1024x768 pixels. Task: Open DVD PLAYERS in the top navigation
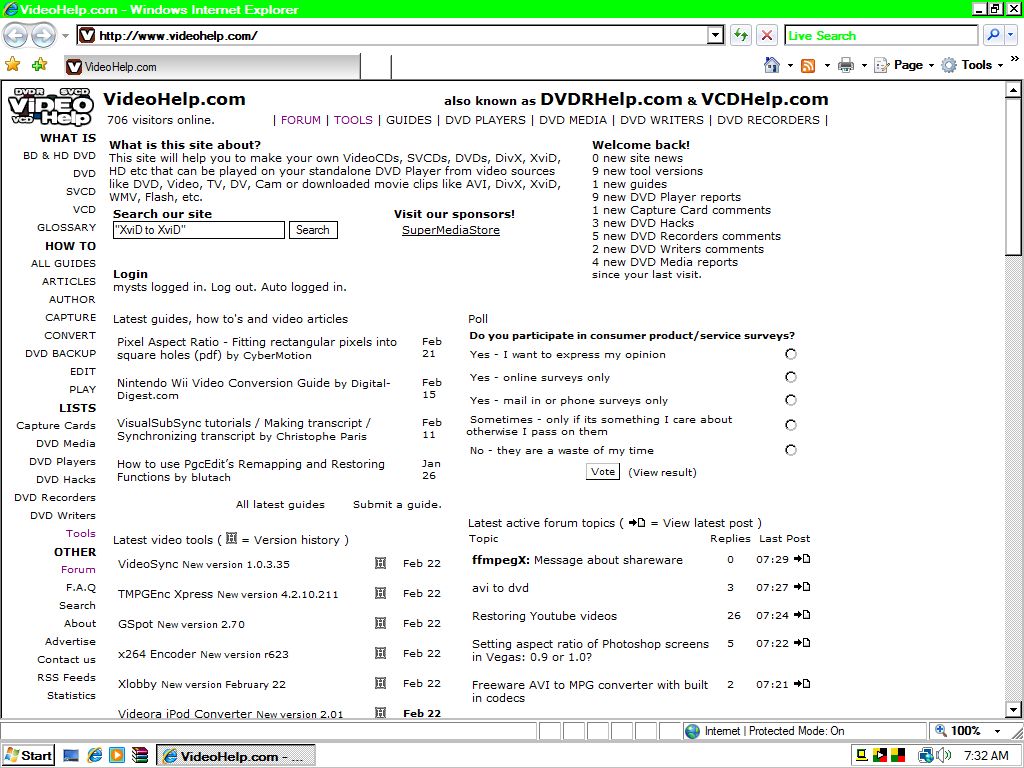tap(485, 120)
